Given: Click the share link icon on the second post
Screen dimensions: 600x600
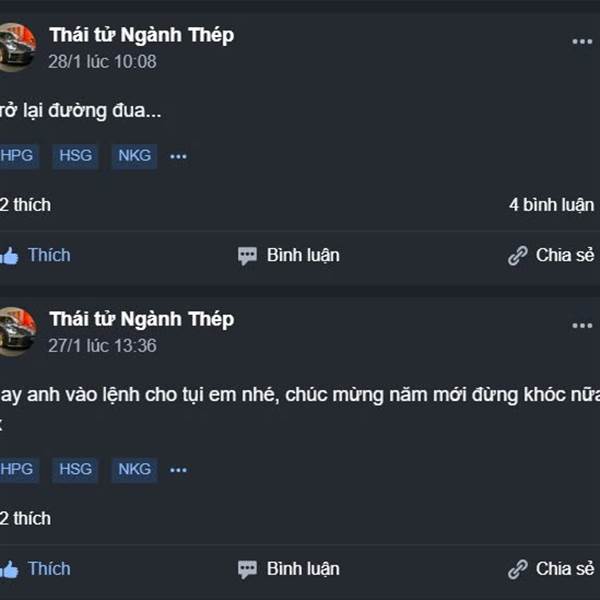Looking at the screenshot, I should [517, 570].
